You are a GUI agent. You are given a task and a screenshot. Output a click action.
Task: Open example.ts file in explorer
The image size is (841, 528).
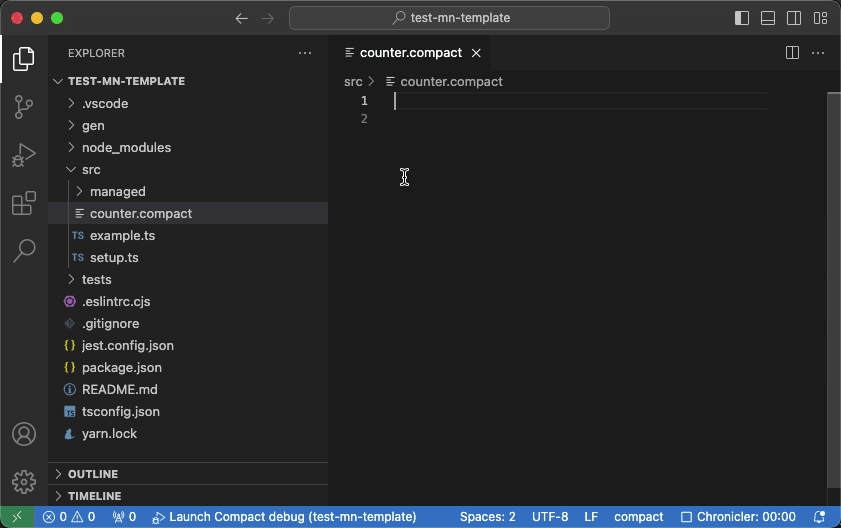pyautogui.click(x=122, y=235)
